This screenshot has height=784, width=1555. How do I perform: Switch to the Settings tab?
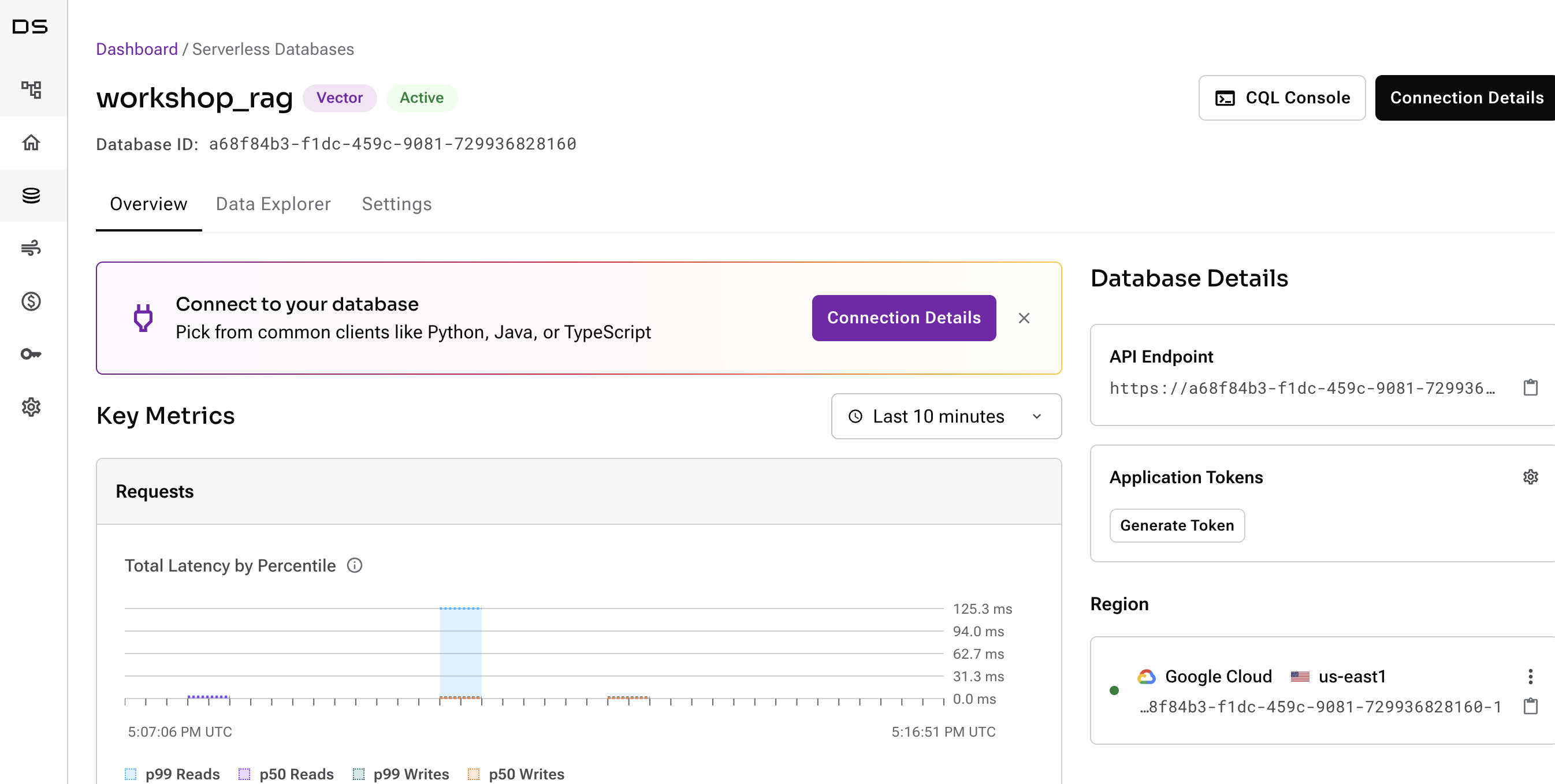(x=397, y=204)
